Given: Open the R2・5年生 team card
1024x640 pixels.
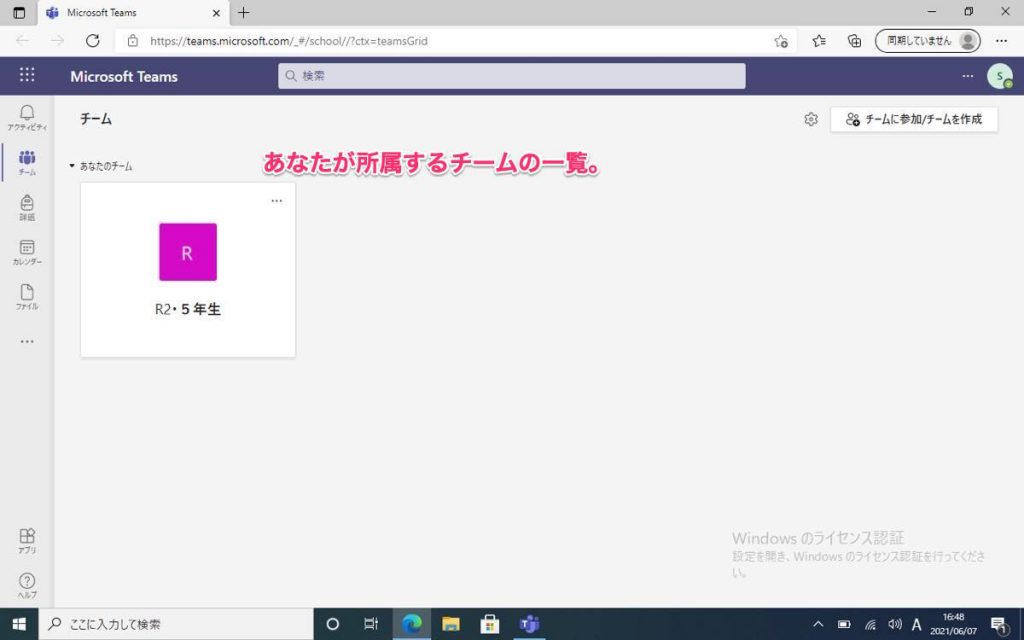Looking at the screenshot, I should click(x=188, y=270).
